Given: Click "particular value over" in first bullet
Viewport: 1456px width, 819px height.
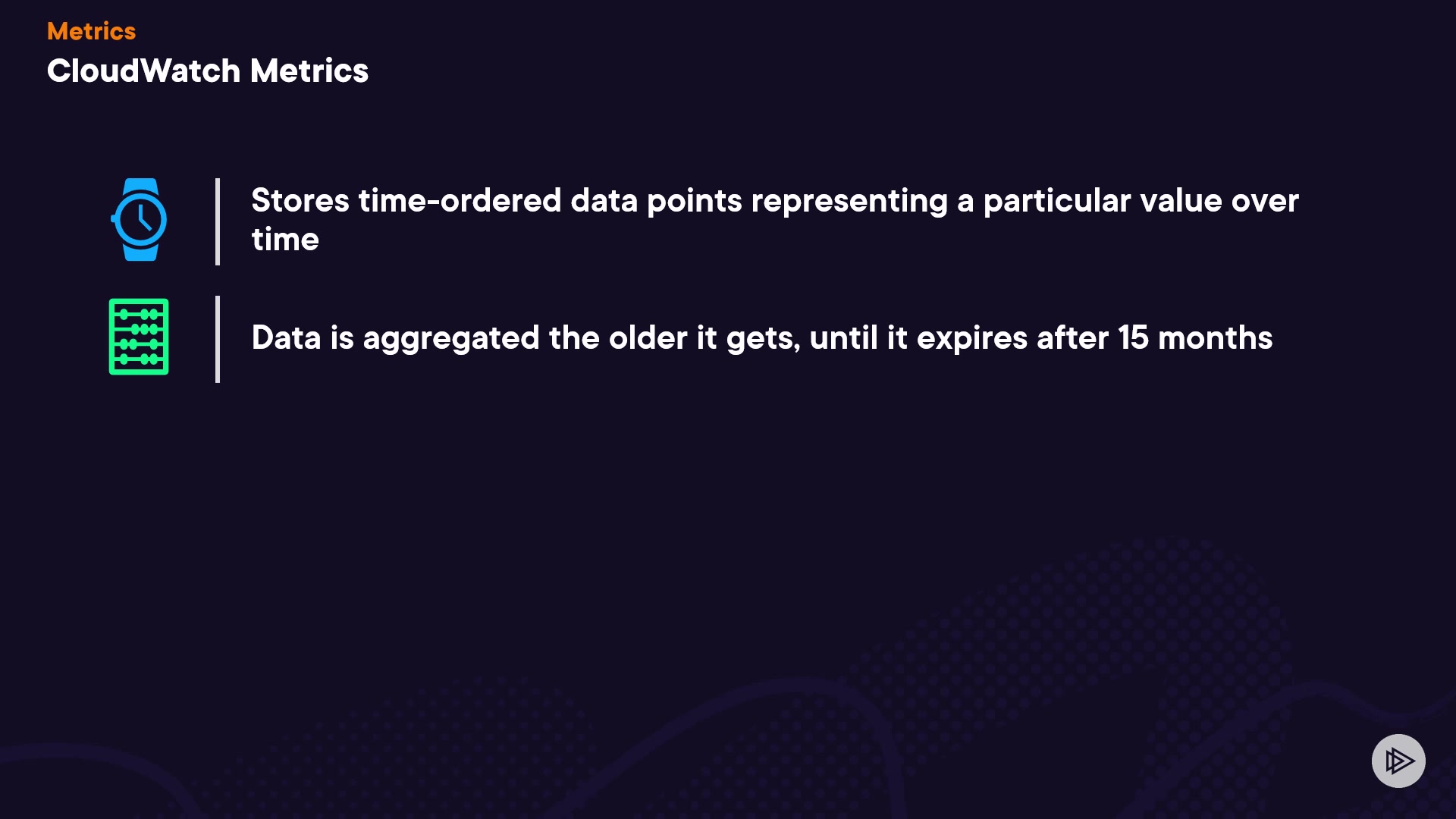Looking at the screenshot, I should pos(1141,201).
